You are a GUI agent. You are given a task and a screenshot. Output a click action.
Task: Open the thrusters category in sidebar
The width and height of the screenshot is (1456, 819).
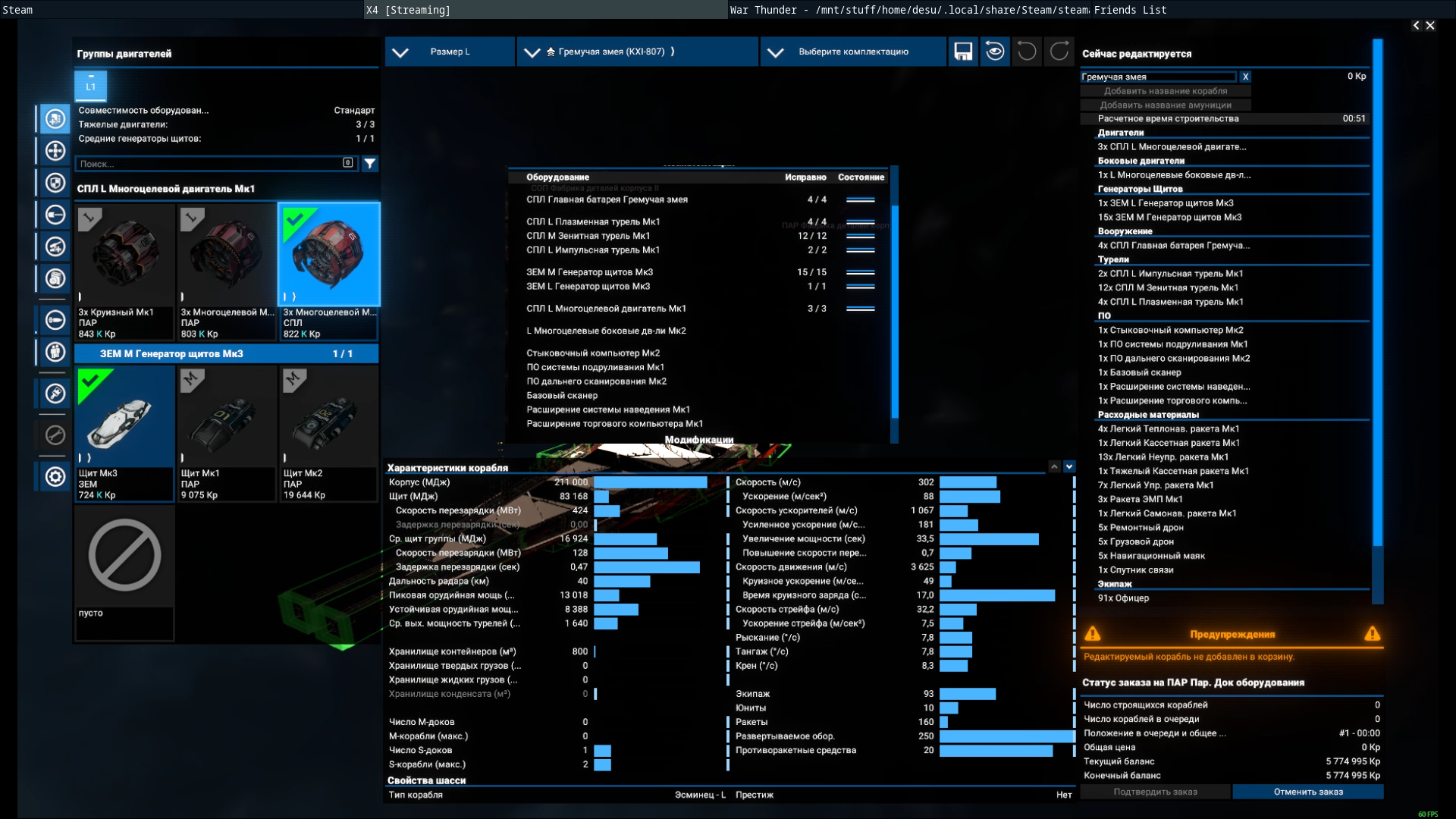55,151
